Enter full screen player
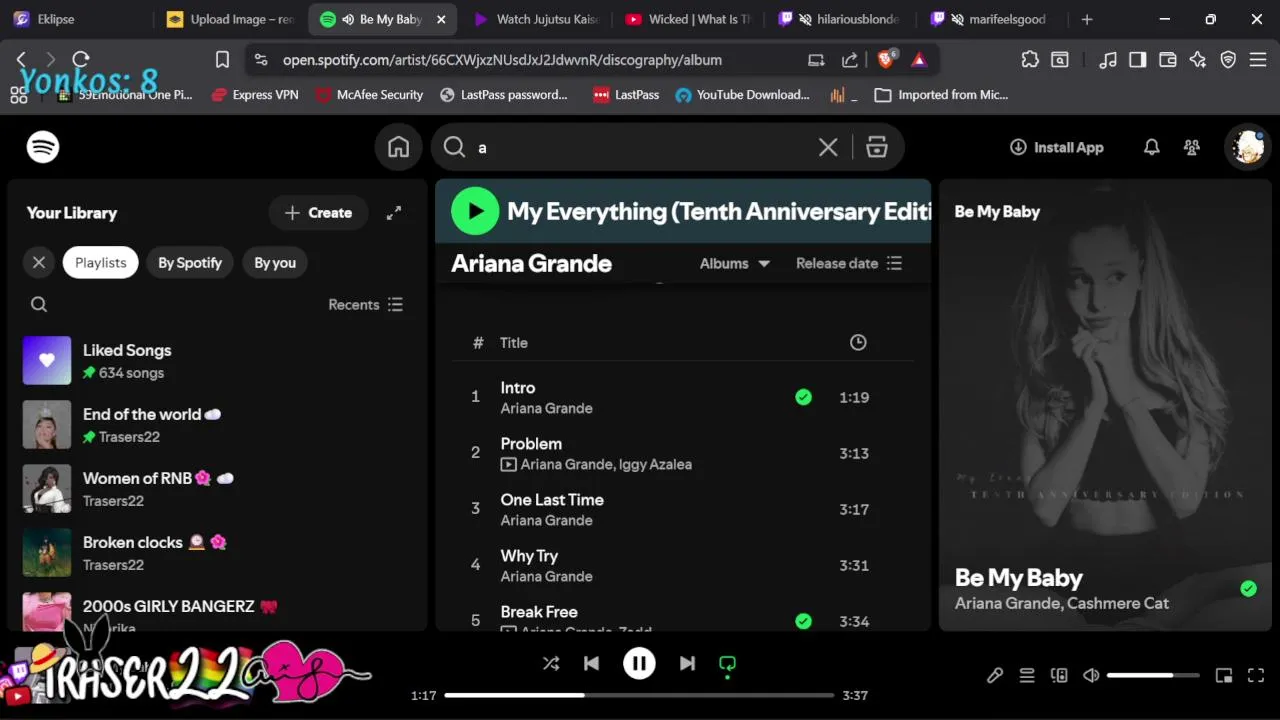Screen dimensions: 1280x720 tap(1256, 675)
